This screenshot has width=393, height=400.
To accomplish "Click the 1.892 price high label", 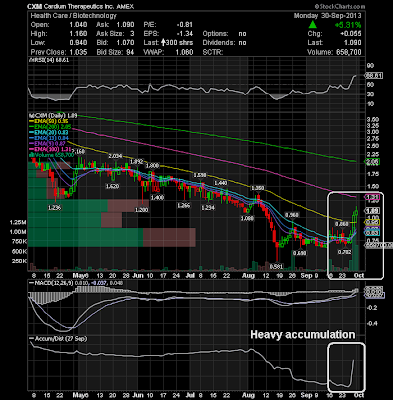I will pos(136,161).
